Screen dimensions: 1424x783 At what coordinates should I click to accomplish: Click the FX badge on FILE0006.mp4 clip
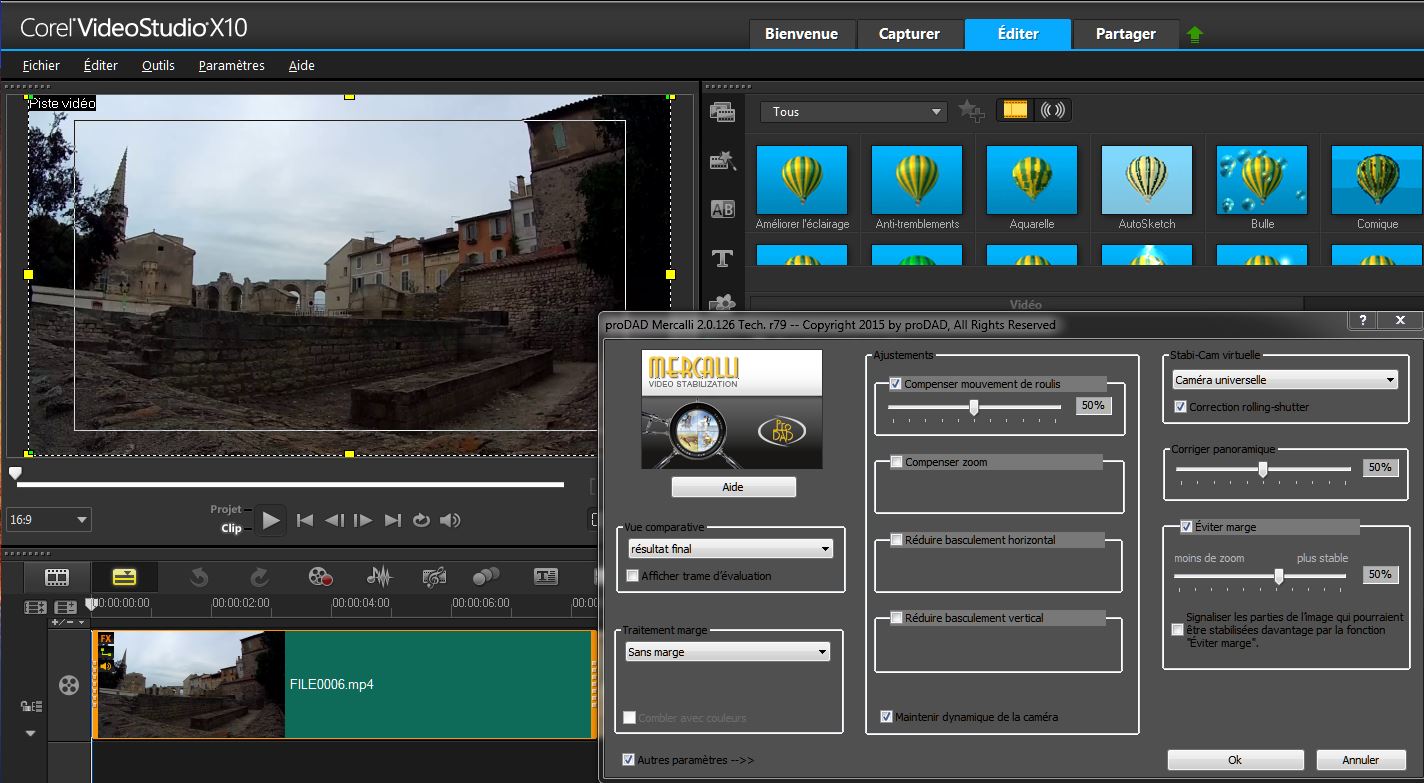point(105,638)
